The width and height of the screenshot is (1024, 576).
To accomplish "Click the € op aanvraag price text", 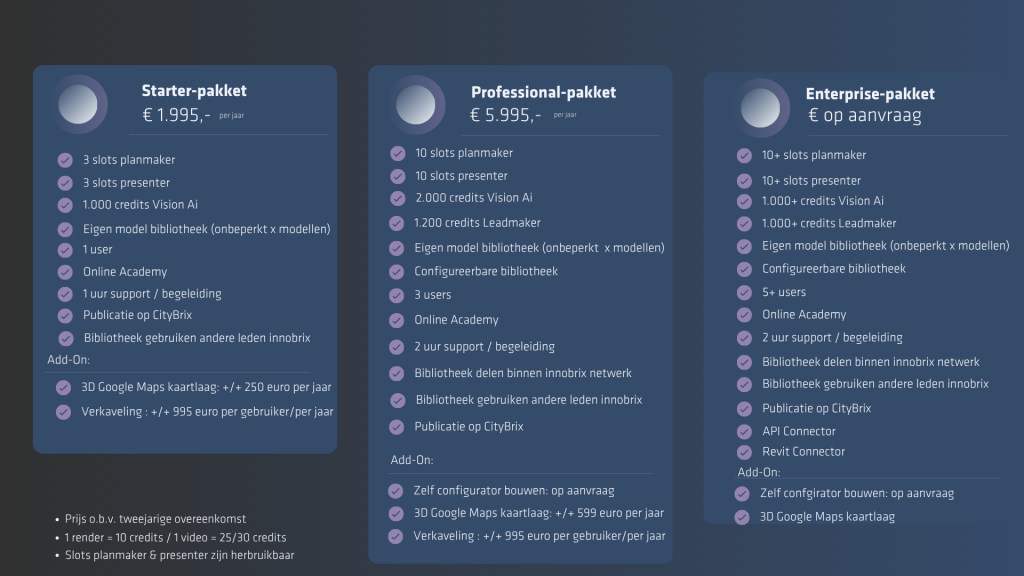I will pos(865,116).
